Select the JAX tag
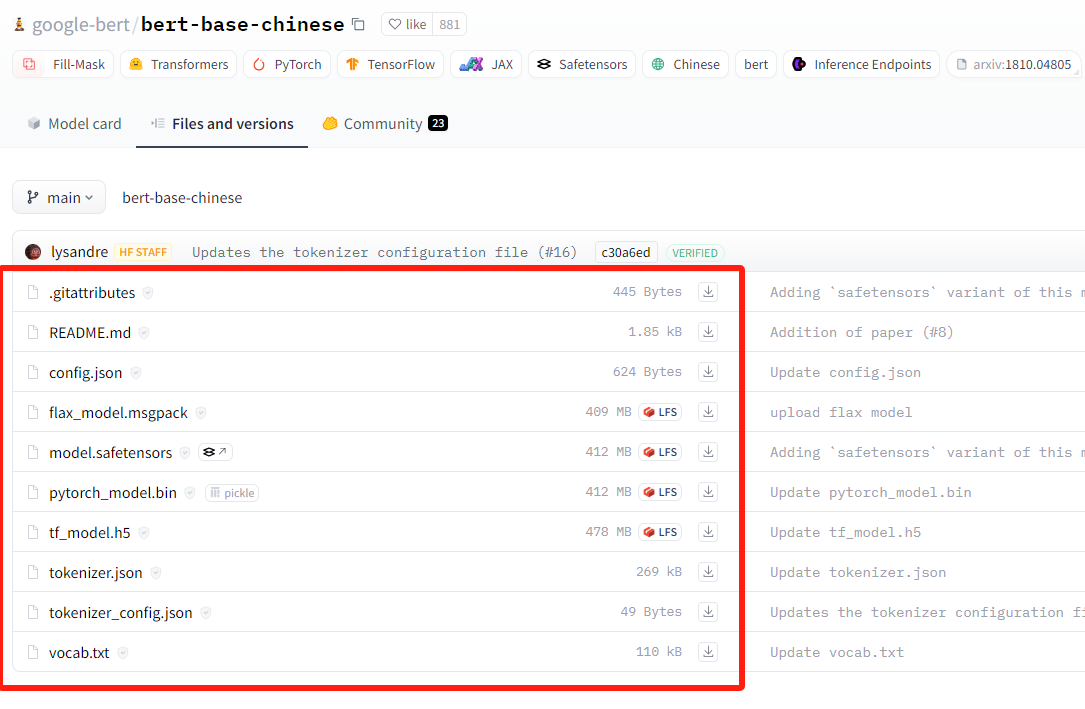The image size is (1085, 709). click(x=486, y=64)
